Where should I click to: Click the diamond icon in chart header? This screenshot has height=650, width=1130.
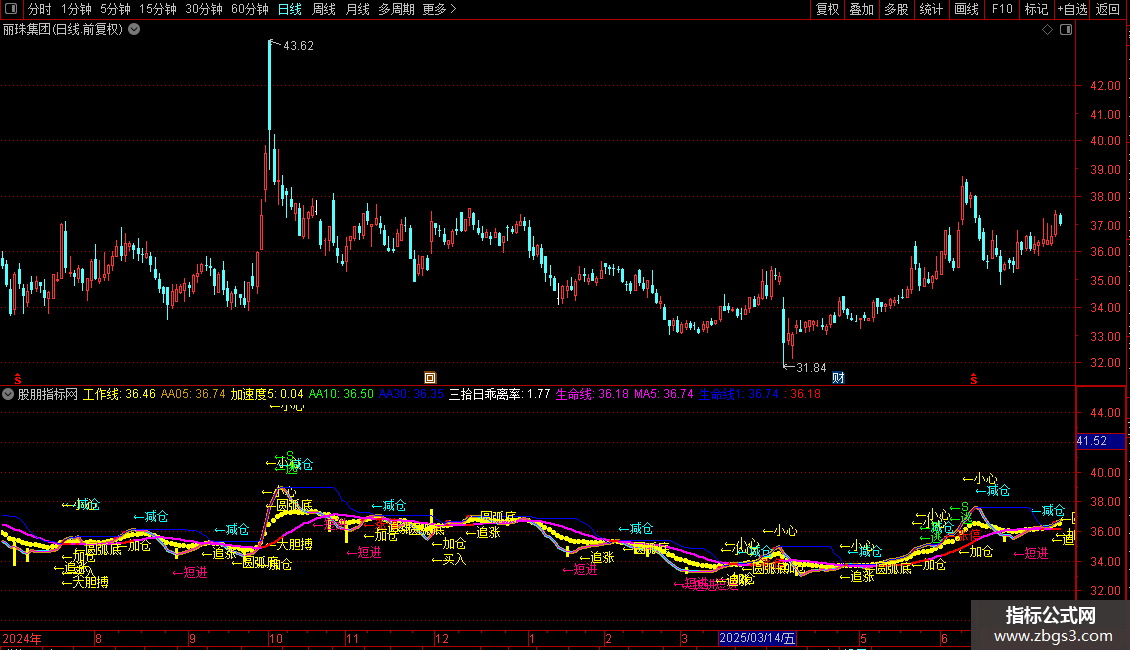(1047, 30)
